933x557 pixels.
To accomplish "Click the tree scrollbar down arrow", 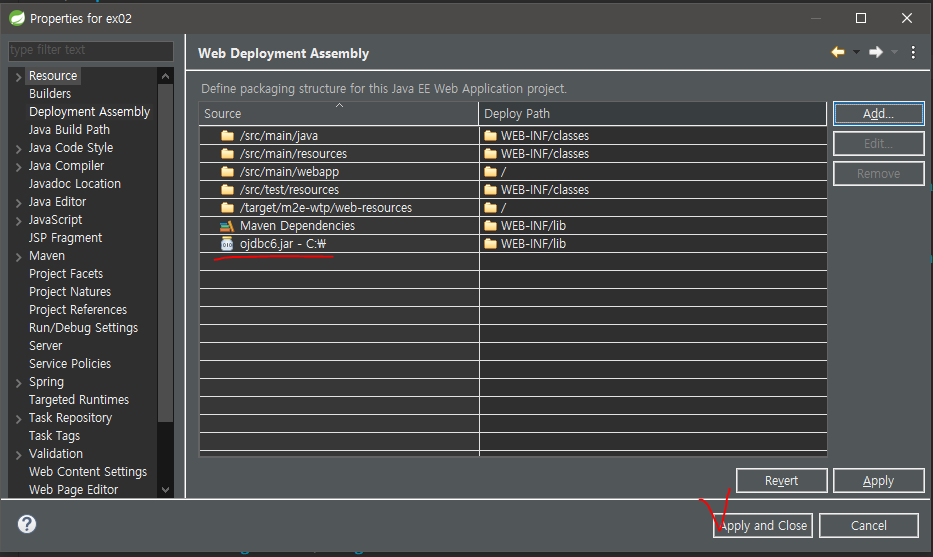I will point(165,490).
